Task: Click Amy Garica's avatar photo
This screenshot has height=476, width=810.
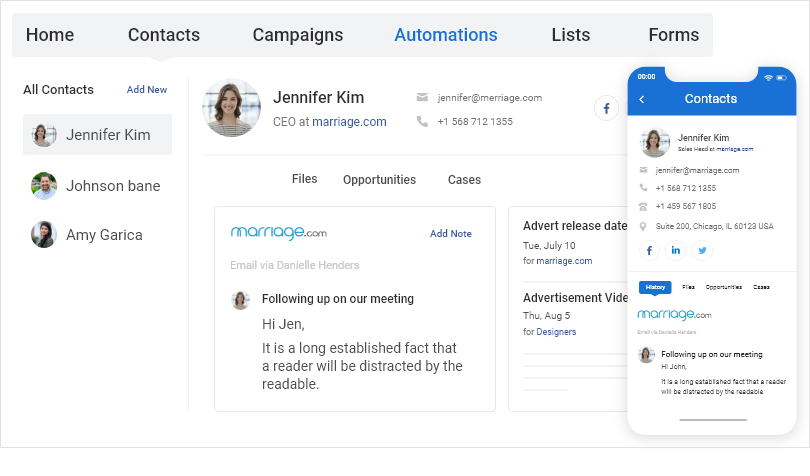Action: coord(44,235)
